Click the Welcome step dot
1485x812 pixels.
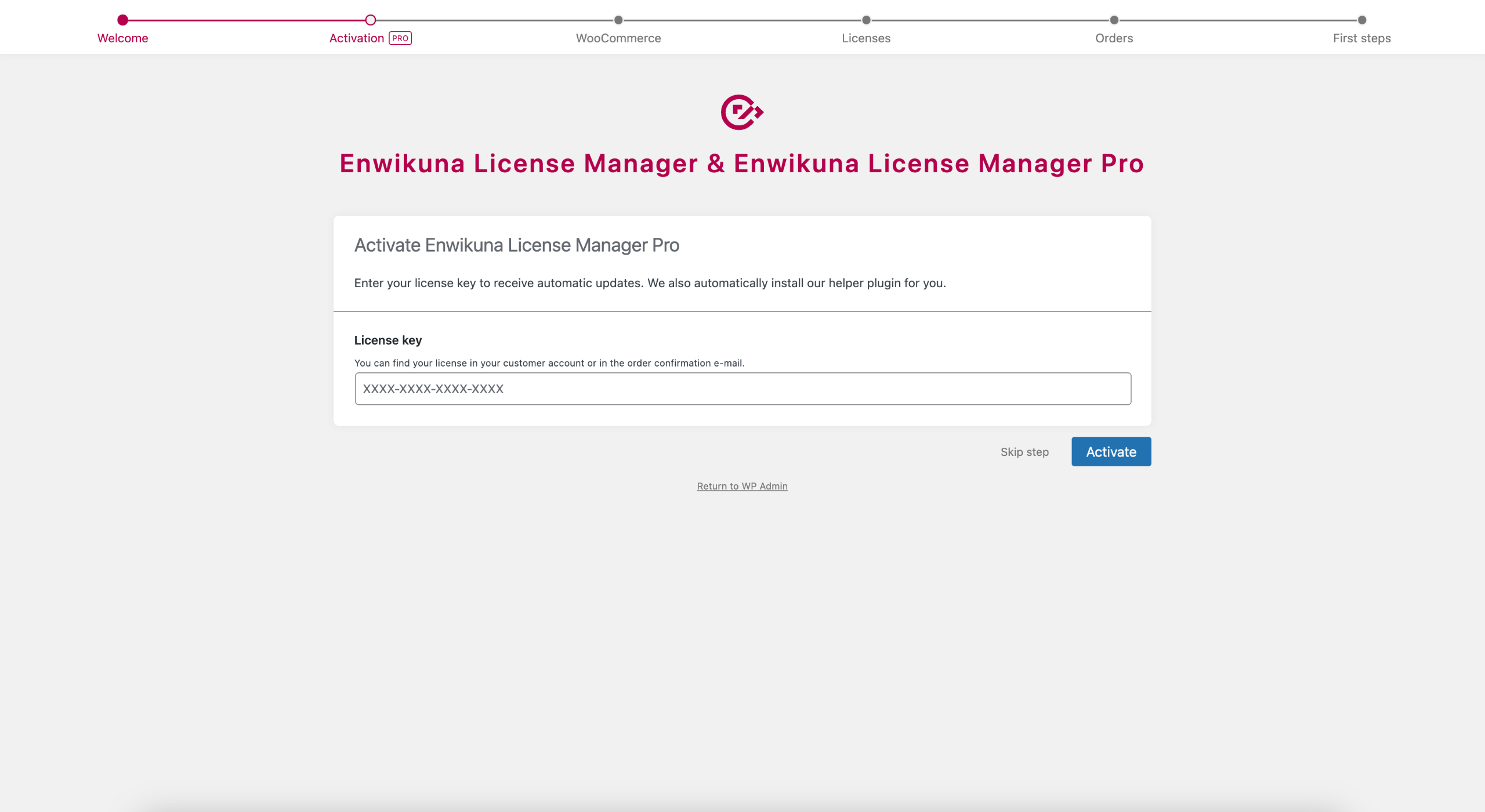point(122,20)
